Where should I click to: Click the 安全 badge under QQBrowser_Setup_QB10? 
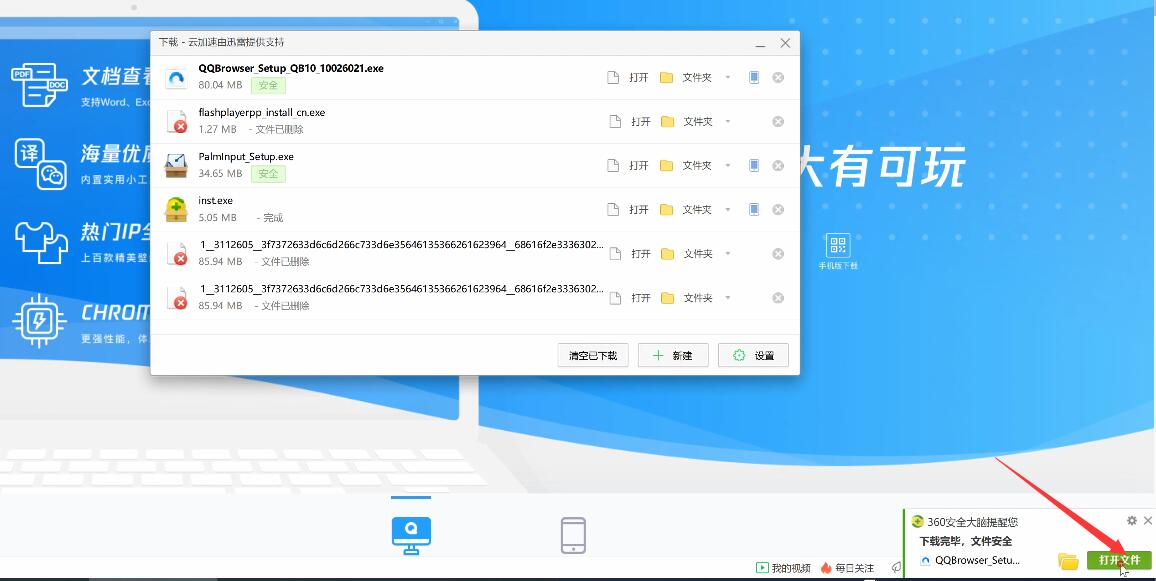point(268,86)
